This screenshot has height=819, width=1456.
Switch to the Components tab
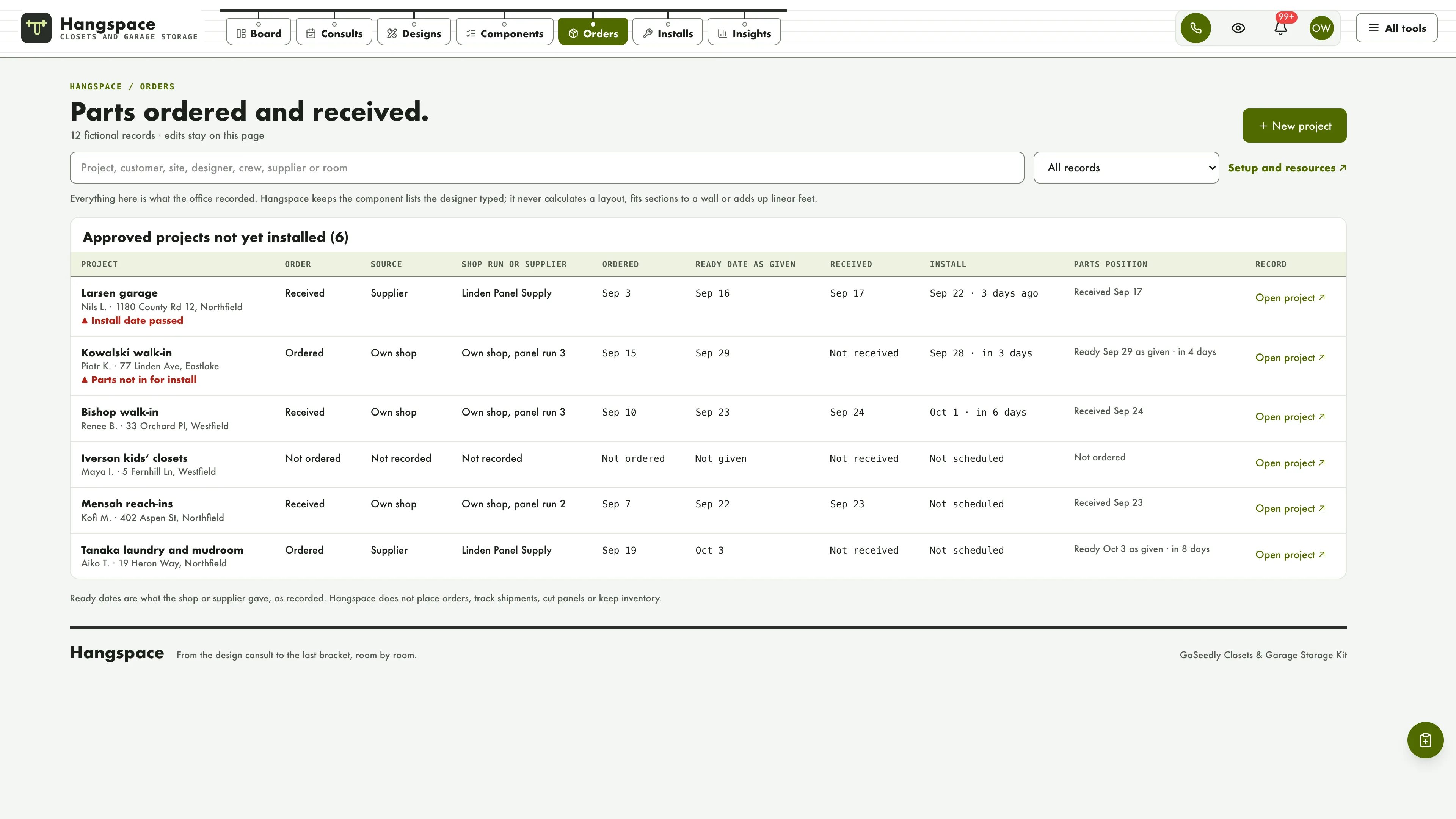point(504,33)
